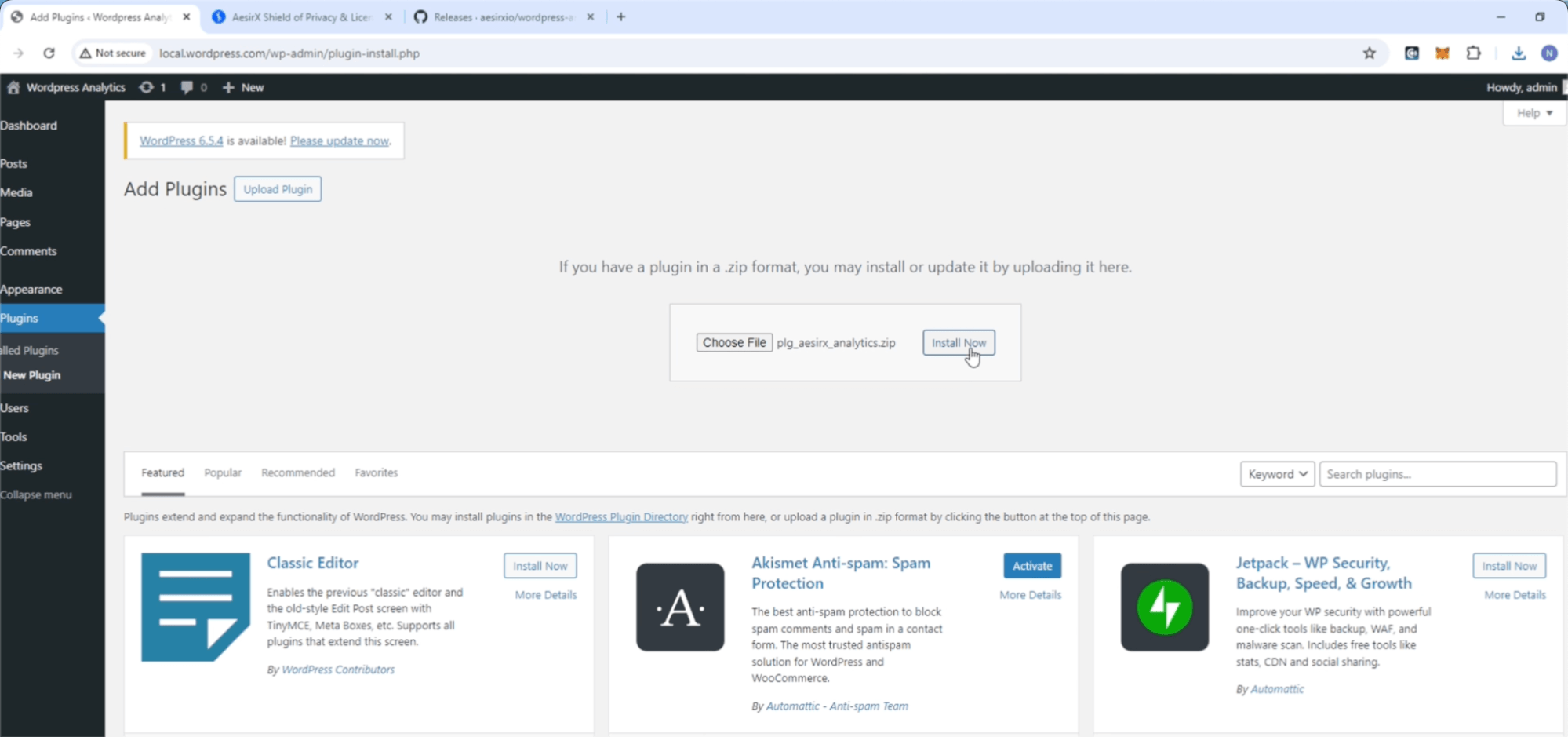Image resolution: width=1568 pixels, height=737 pixels.
Task: Expand the Help dropdown
Action: coord(1534,113)
